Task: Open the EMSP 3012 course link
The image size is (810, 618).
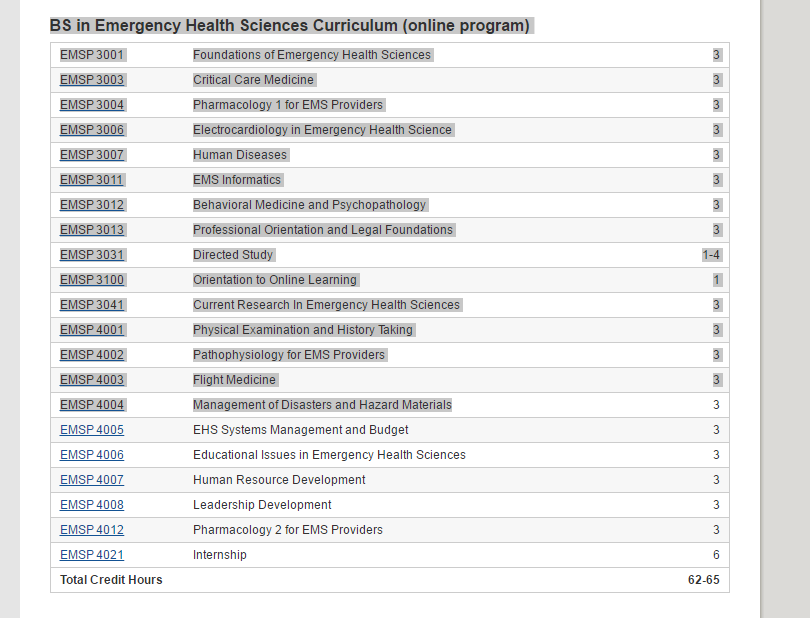Action: [x=92, y=205]
